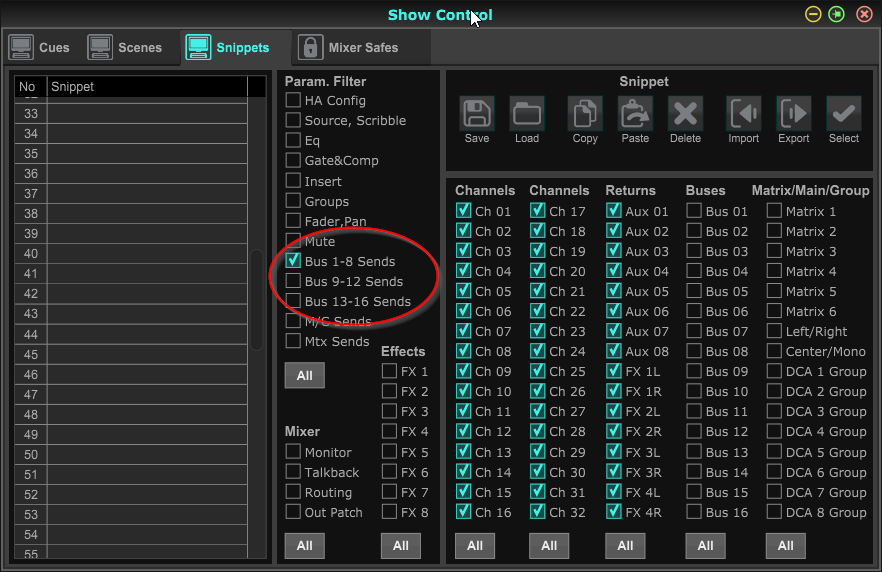Select snippet row number 50
This screenshot has height=572, width=882.
(130, 454)
